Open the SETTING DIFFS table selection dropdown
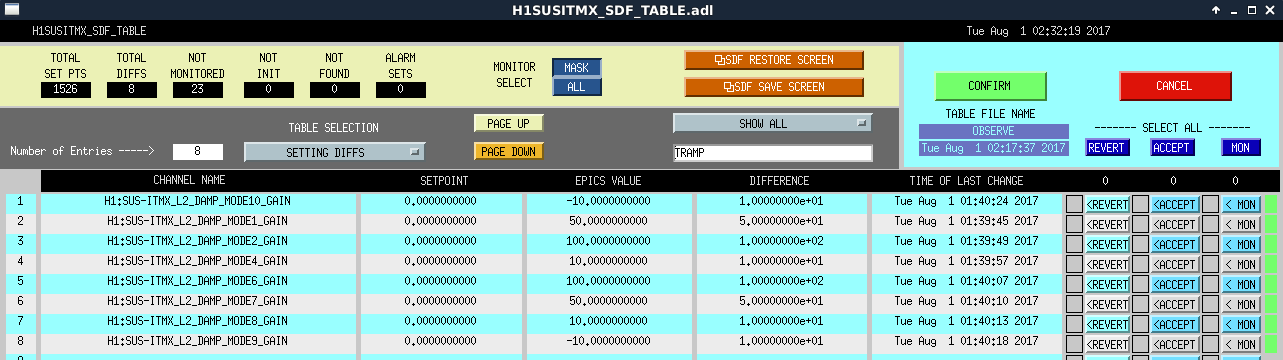Screen dimensions: 1283x360 click(x=334, y=152)
